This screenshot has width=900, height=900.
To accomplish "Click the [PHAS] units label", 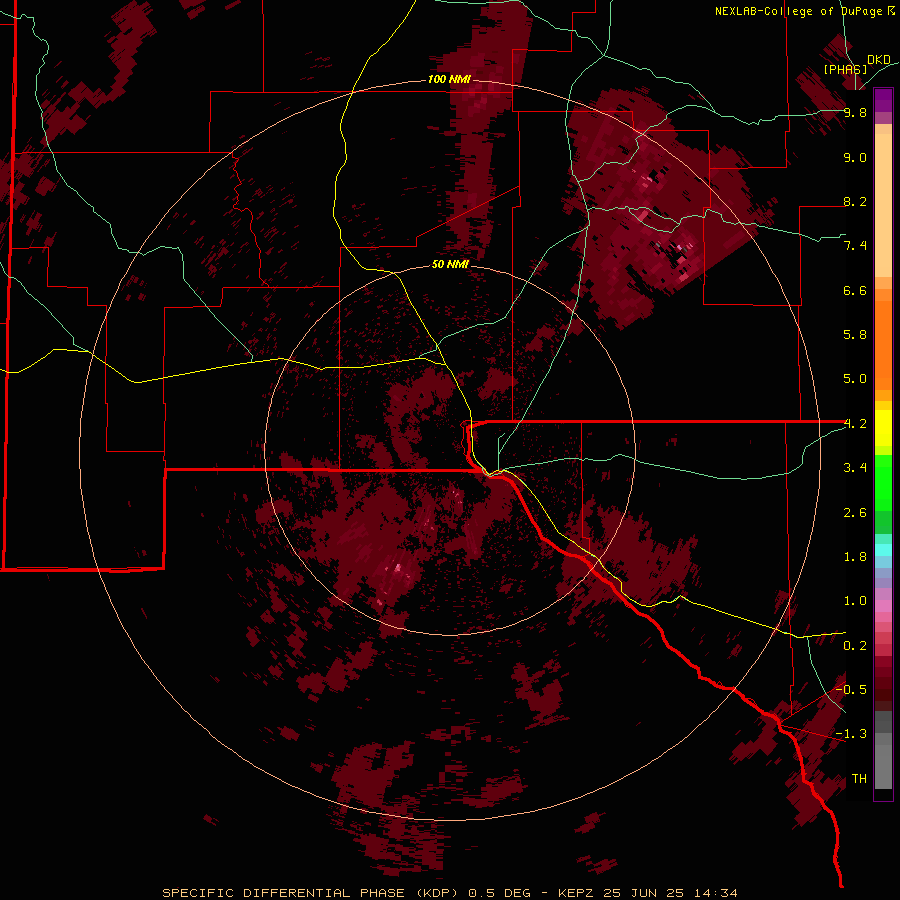I will (x=845, y=69).
